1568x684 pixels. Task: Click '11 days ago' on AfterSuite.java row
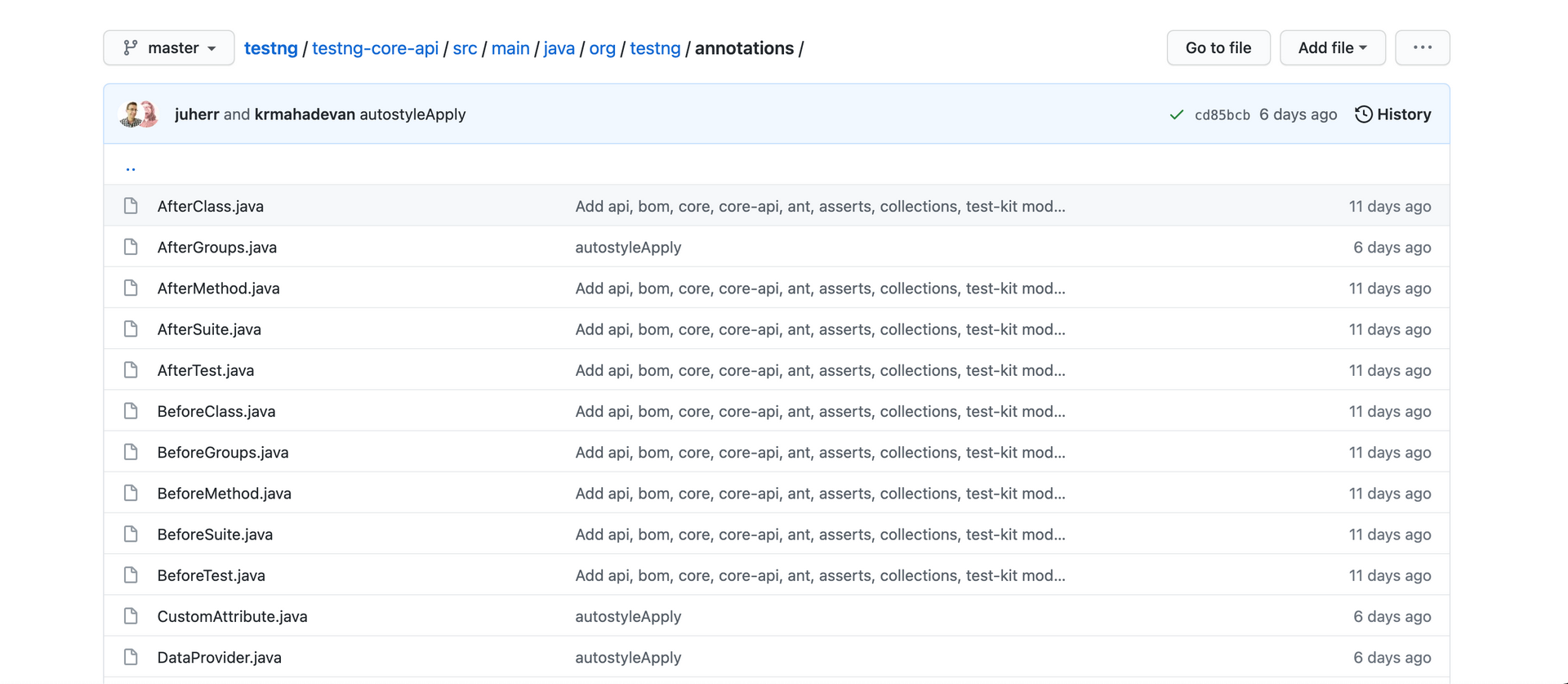coord(1390,329)
